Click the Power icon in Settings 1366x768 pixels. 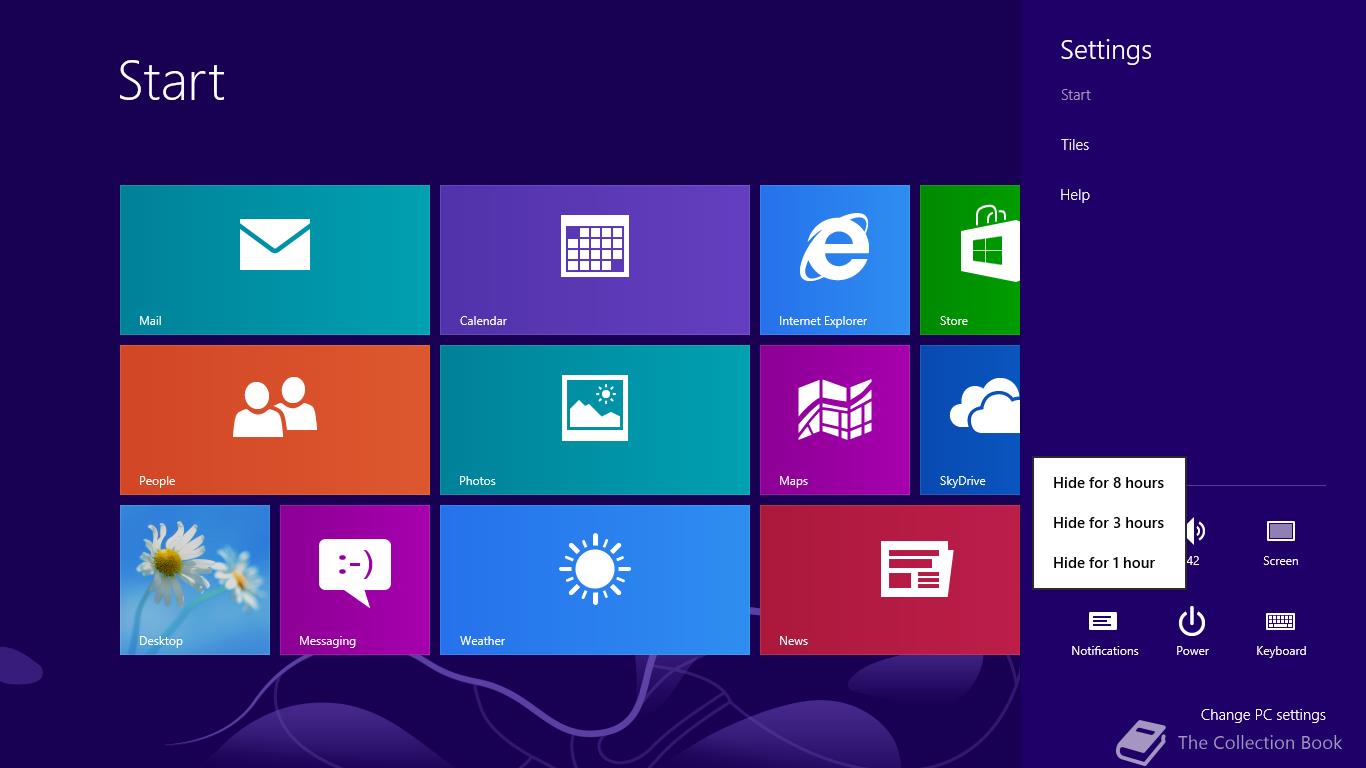pos(1192,633)
